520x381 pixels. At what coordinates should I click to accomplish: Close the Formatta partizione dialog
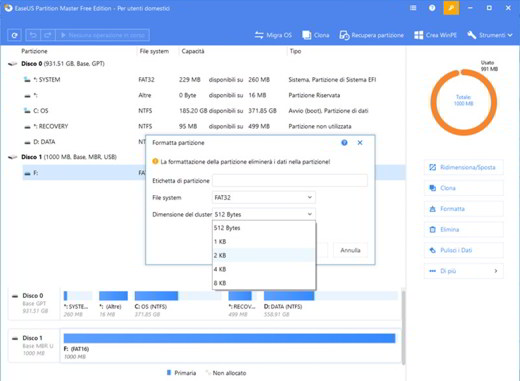(x=360, y=143)
